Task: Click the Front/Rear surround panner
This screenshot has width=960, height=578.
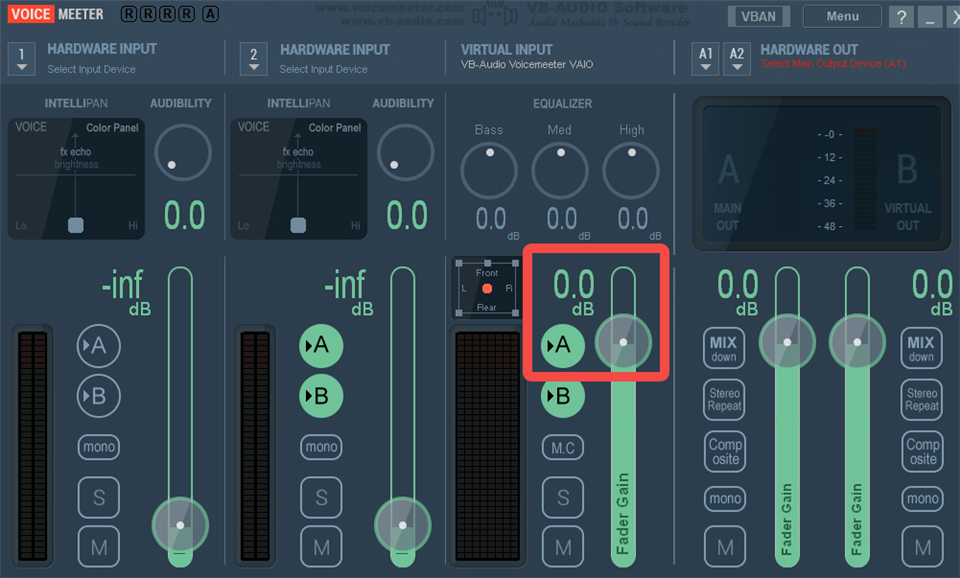Action: pyautogui.click(x=487, y=288)
